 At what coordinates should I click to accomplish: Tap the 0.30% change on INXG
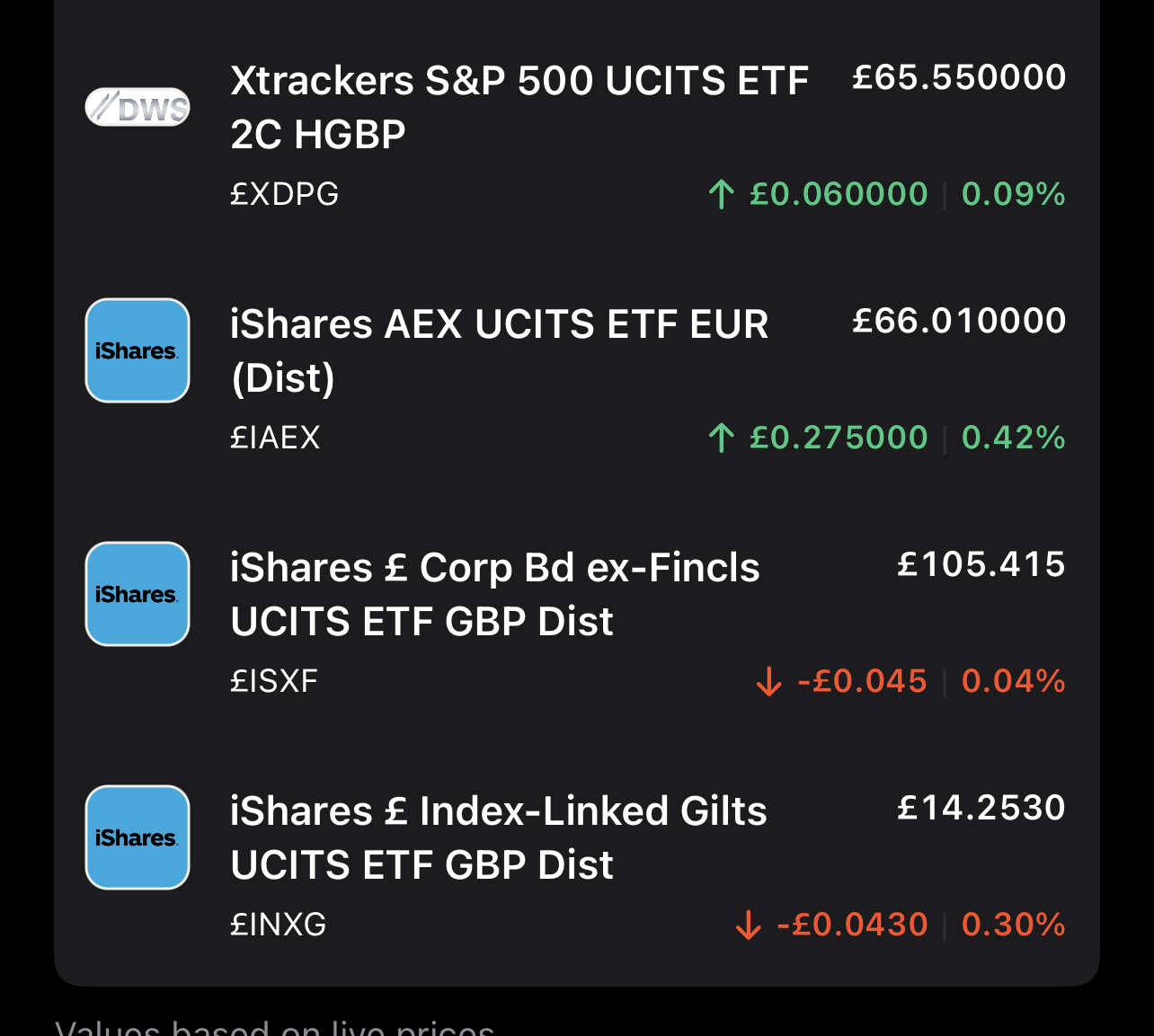point(1013,925)
